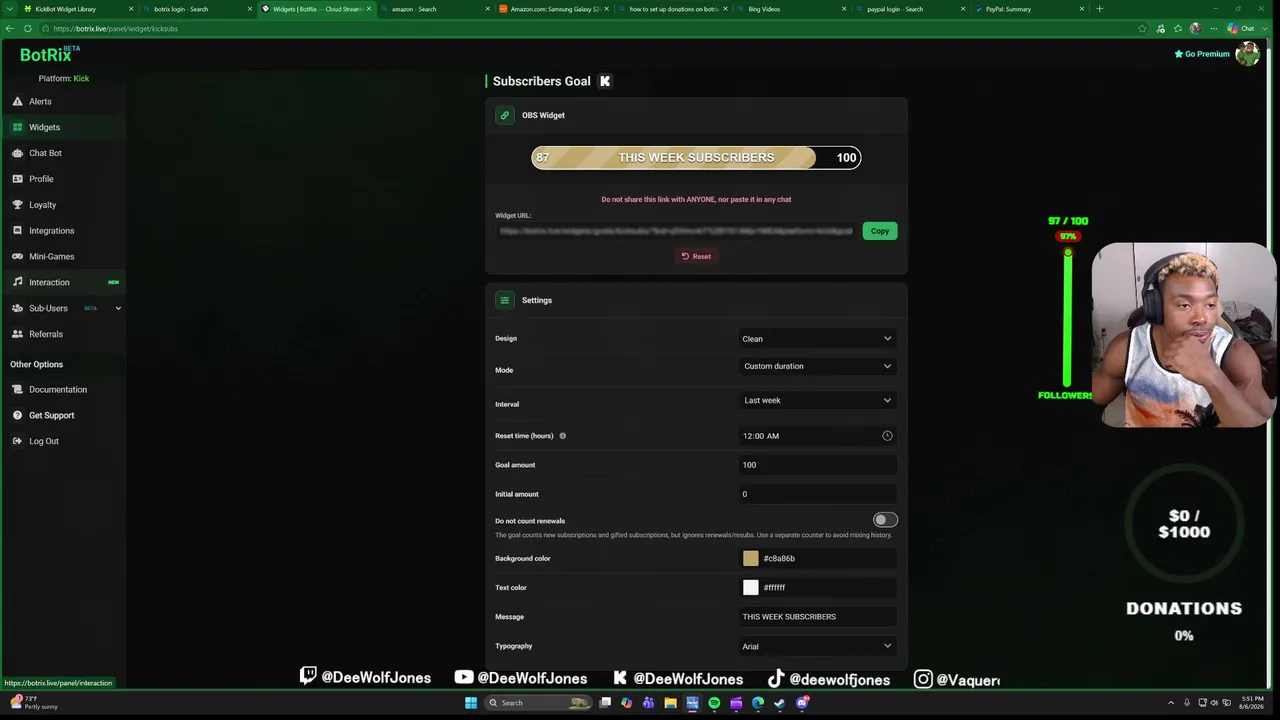
Task: Open the Alerts warning icon in sidebar
Action: [x=18, y=101]
